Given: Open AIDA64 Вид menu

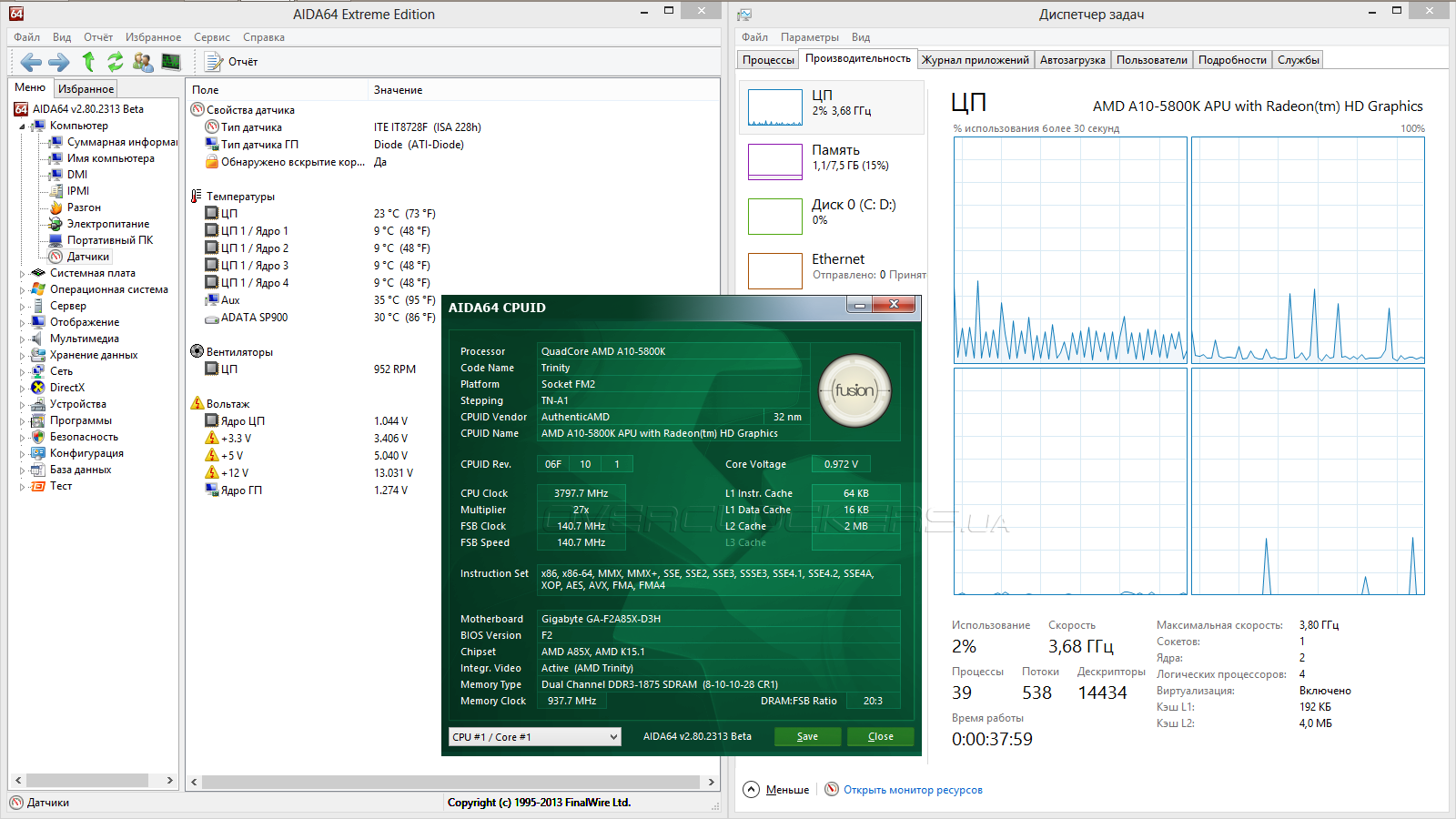Looking at the screenshot, I should (x=62, y=37).
